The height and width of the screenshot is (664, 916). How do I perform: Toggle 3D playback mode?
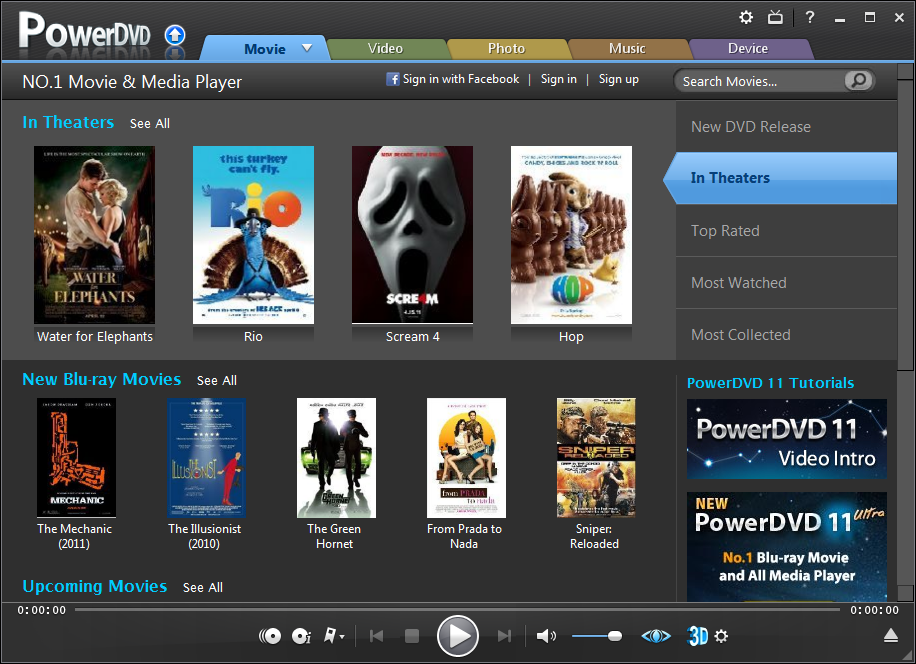pos(698,636)
